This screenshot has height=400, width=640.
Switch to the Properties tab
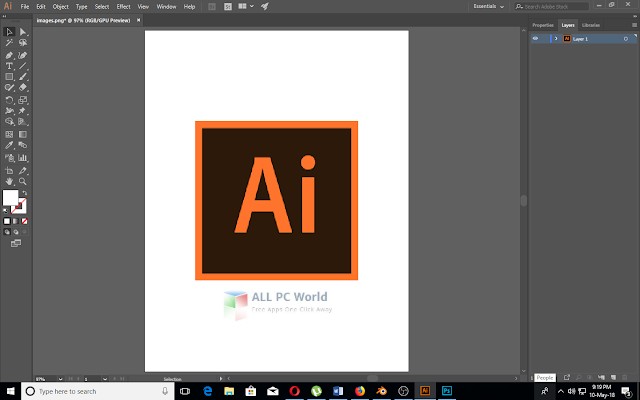[543, 24]
